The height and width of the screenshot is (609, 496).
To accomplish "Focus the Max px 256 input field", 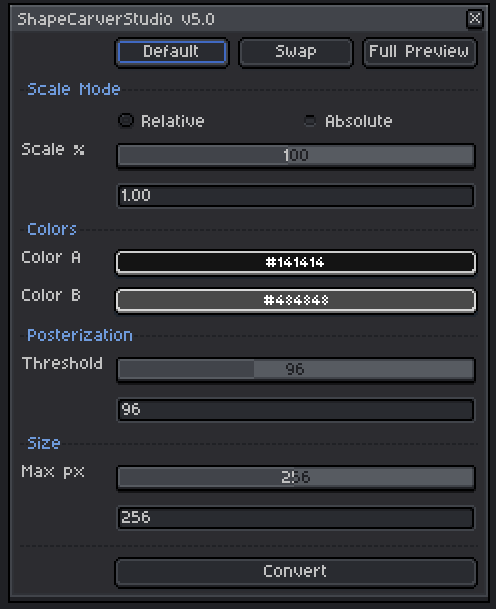I will tap(296, 517).
